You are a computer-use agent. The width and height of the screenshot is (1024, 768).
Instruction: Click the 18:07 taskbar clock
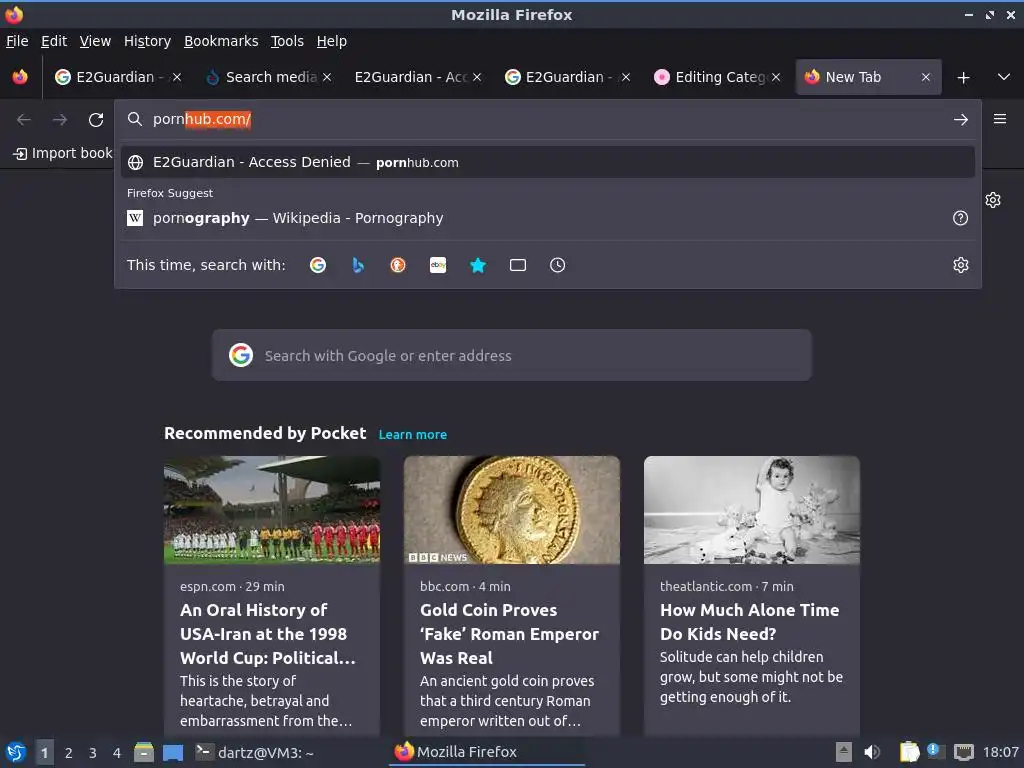(1001, 752)
